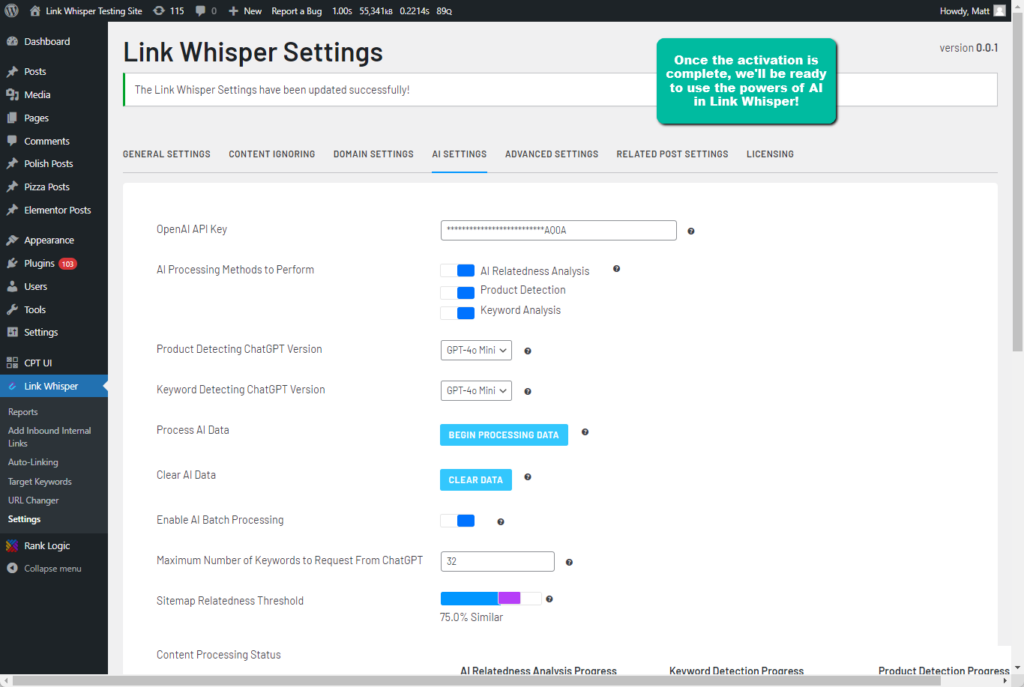Screen dimensions: 1024x687
Task: Toggle AI Relatedness Analysis switch
Action: point(458,270)
